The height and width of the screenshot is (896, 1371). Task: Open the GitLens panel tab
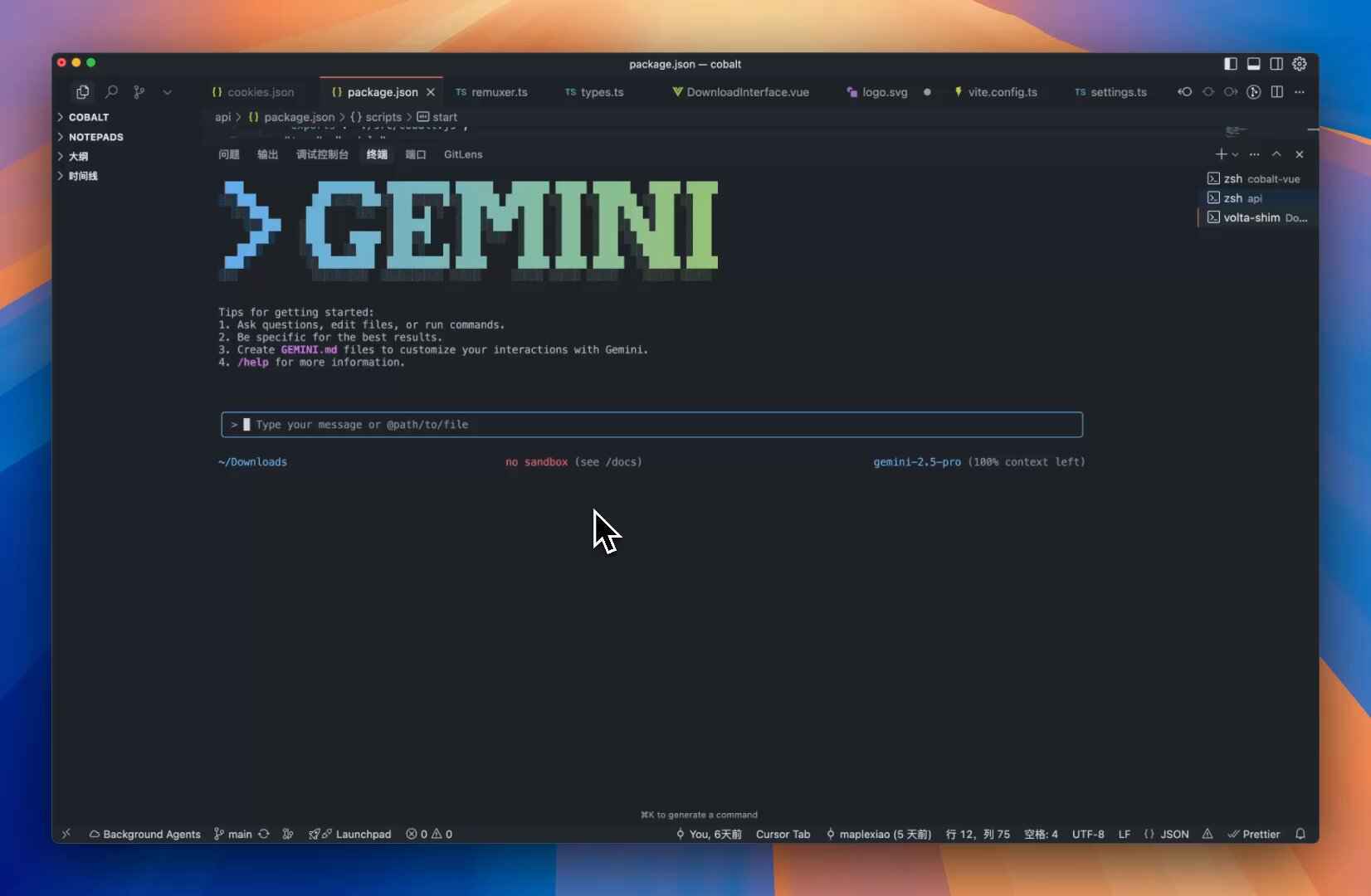[463, 154]
